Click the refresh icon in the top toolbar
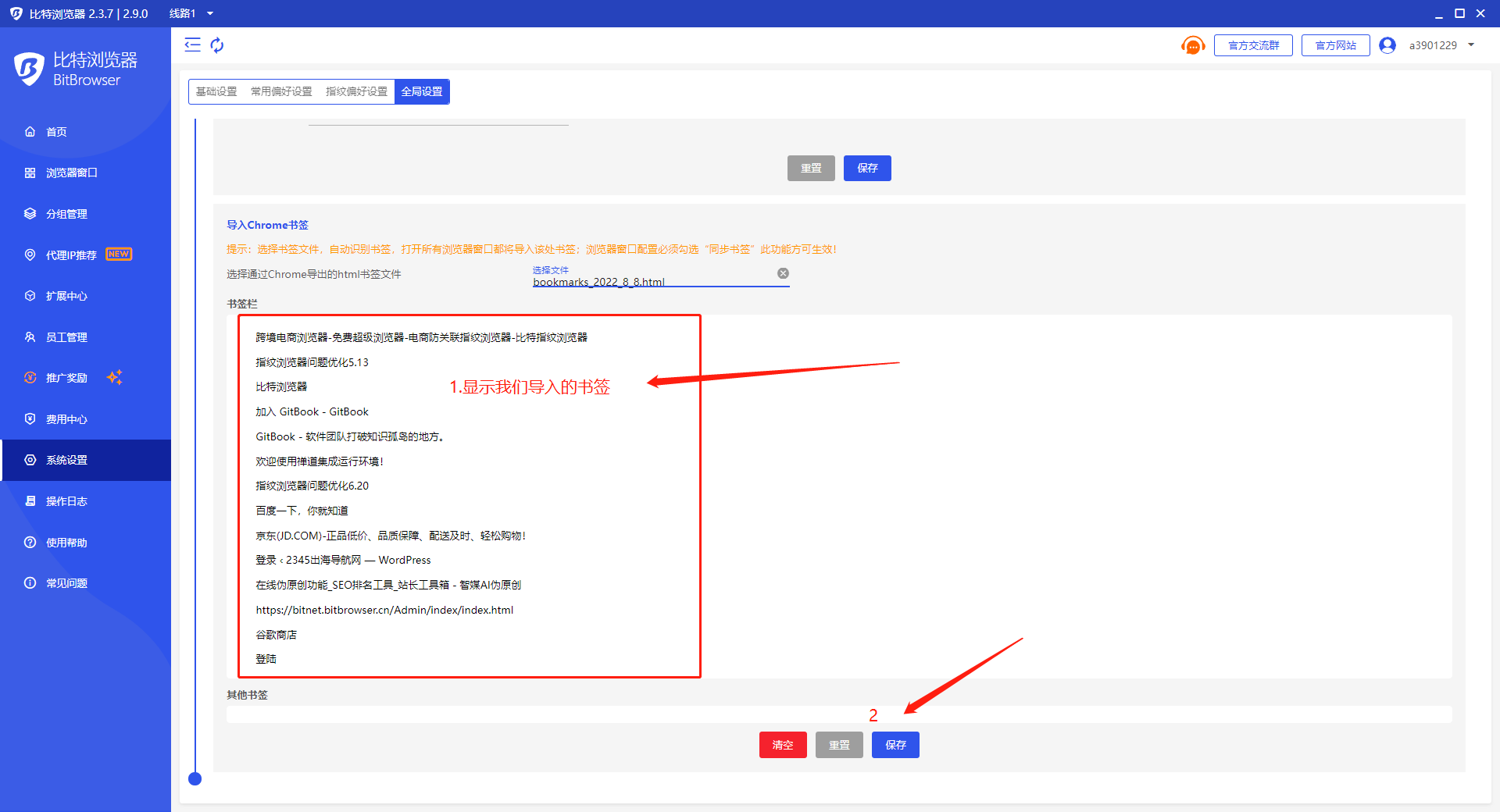Image resolution: width=1500 pixels, height=812 pixels. [217, 45]
